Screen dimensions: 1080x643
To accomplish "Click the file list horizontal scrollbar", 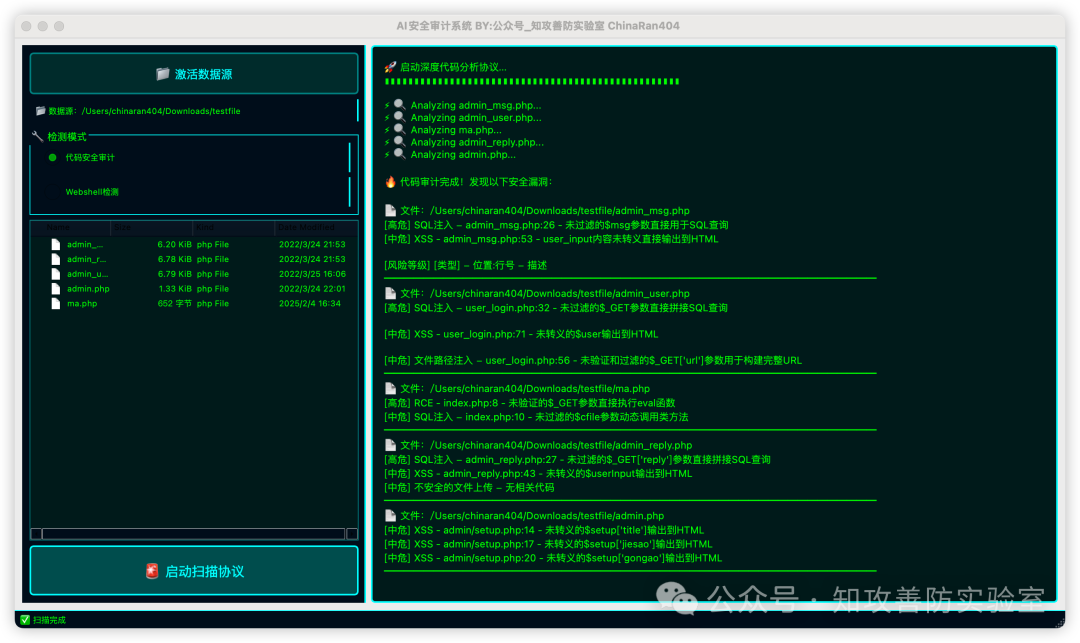I will [x=194, y=534].
